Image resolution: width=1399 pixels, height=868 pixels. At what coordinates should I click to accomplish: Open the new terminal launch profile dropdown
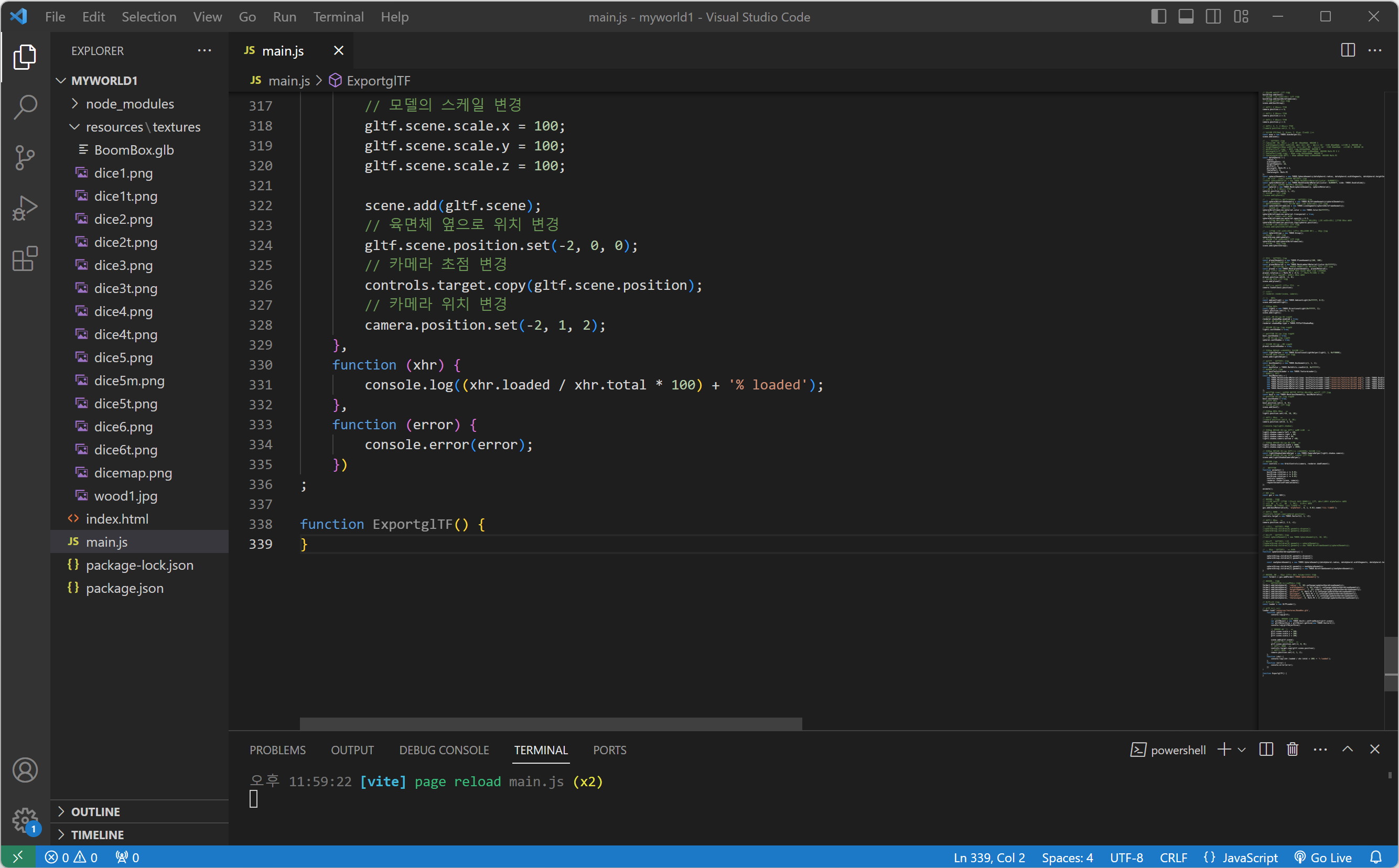click(1242, 750)
